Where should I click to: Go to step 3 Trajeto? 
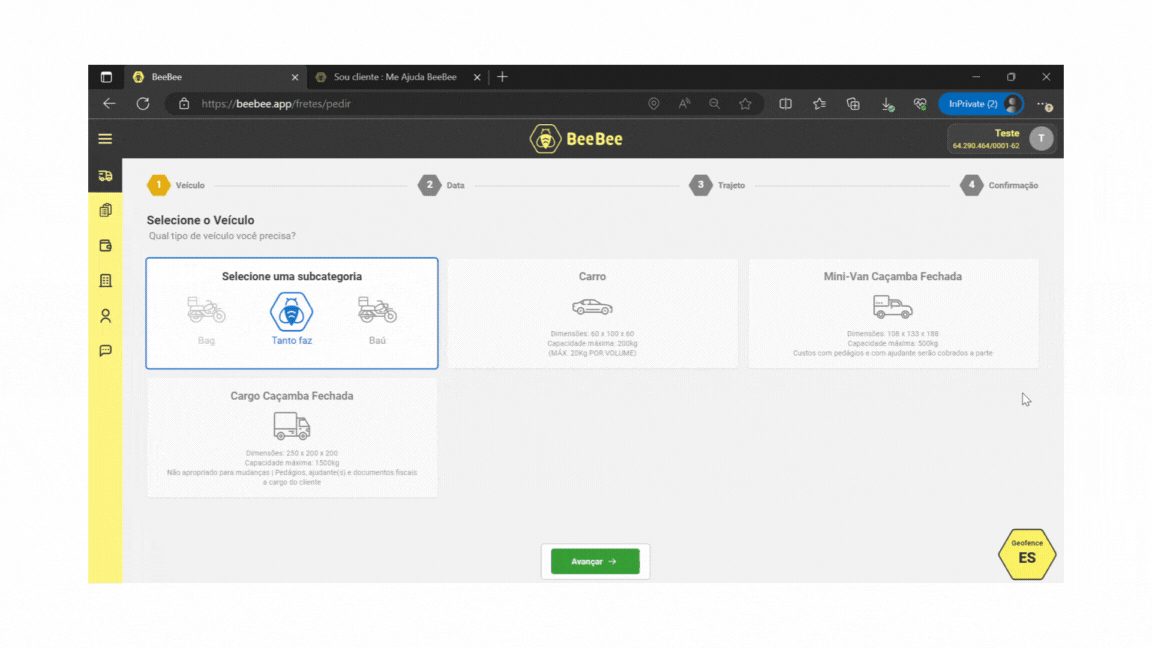[x=717, y=185]
